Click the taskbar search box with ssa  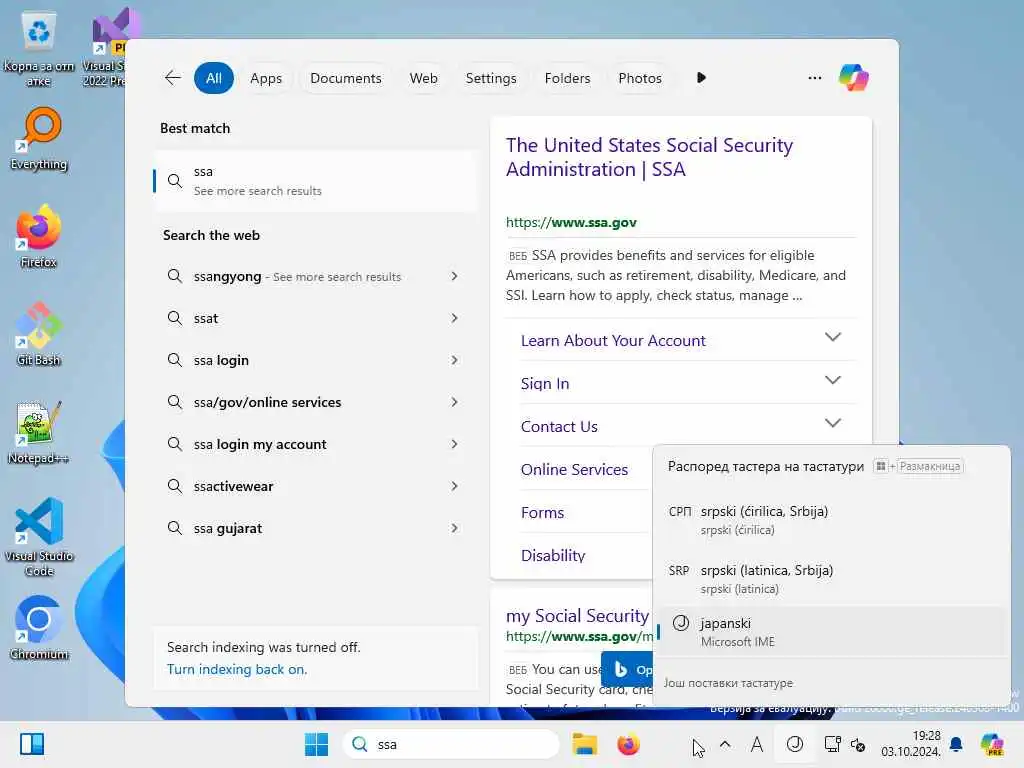(451, 744)
